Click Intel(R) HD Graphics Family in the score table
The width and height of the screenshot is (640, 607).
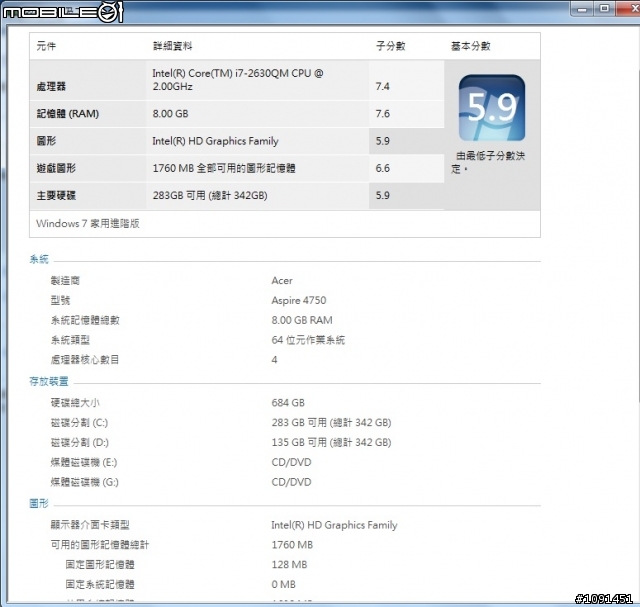[x=216, y=141]
